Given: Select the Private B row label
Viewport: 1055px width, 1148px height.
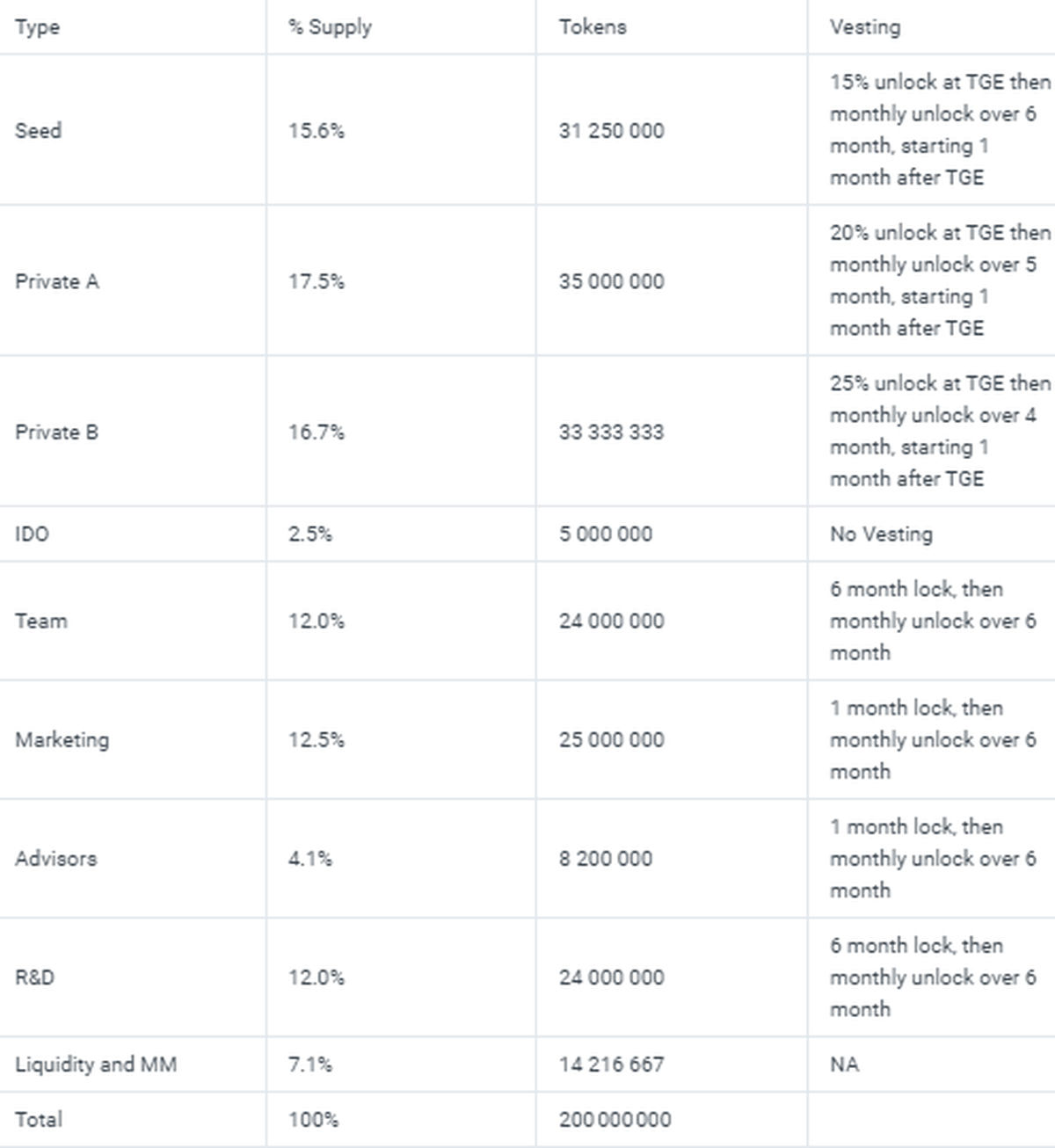Looking at the screenshot, I should [x=57, y=432].
